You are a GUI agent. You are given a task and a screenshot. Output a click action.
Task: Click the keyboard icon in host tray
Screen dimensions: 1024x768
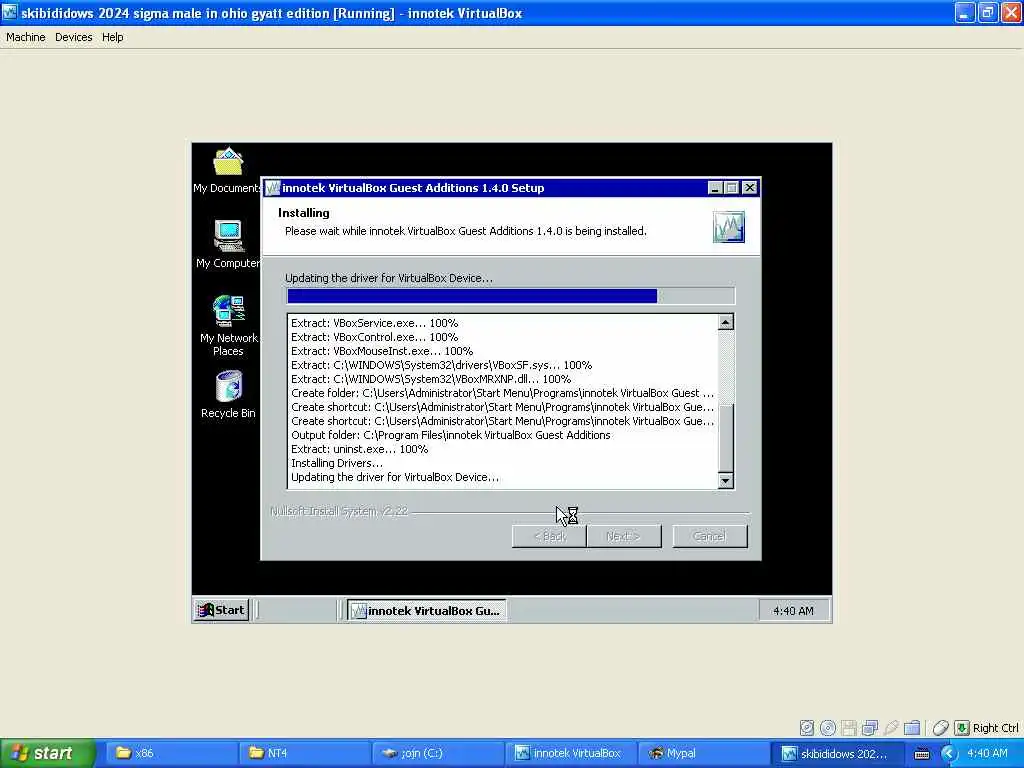(921, 754)
